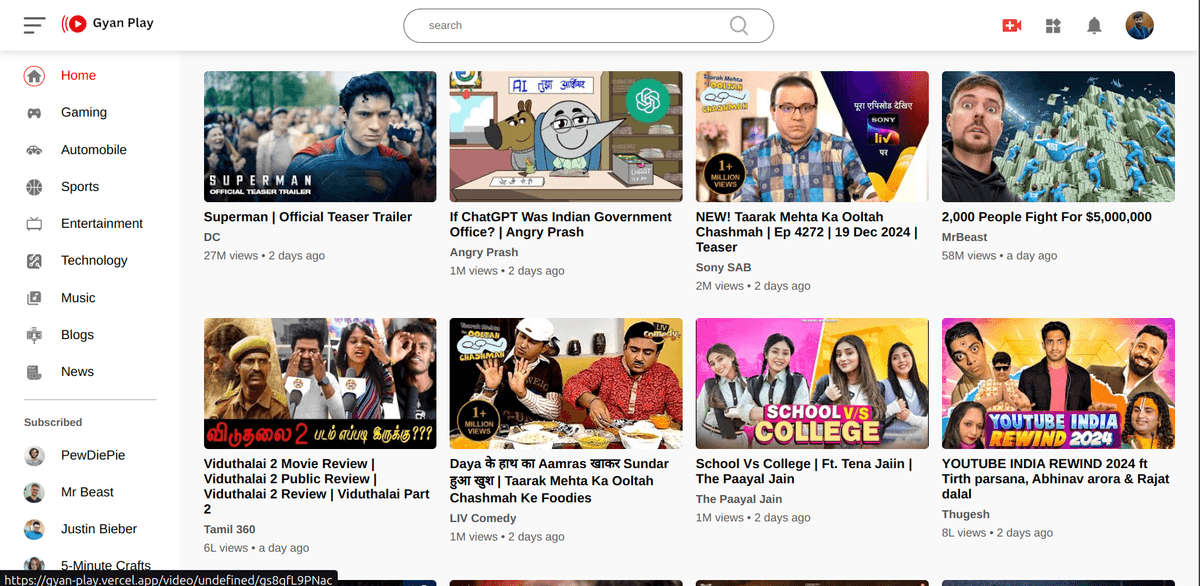The width and height of the screenshot is (1200, 586).
Task: Open the user profile avatar
Action: click(x=1140, y=26)
